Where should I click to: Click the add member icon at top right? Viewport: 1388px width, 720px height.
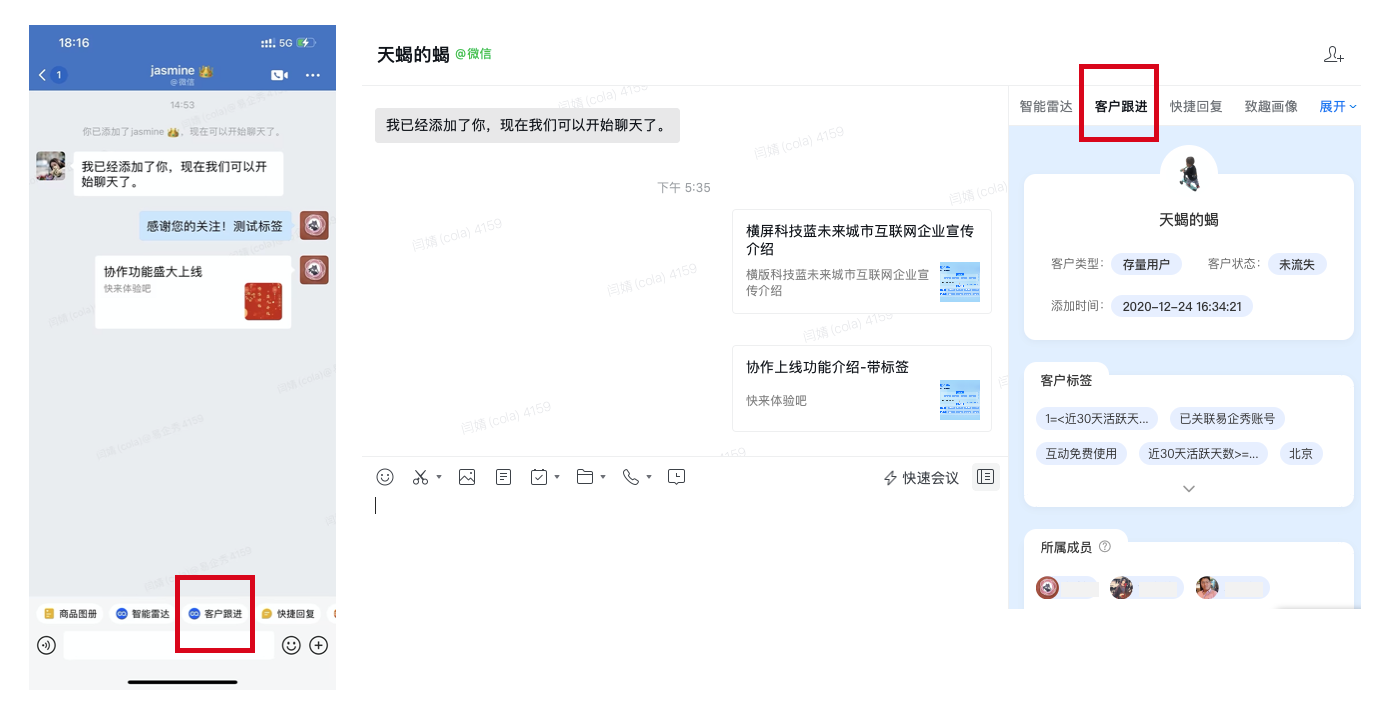coord(1333,55)
